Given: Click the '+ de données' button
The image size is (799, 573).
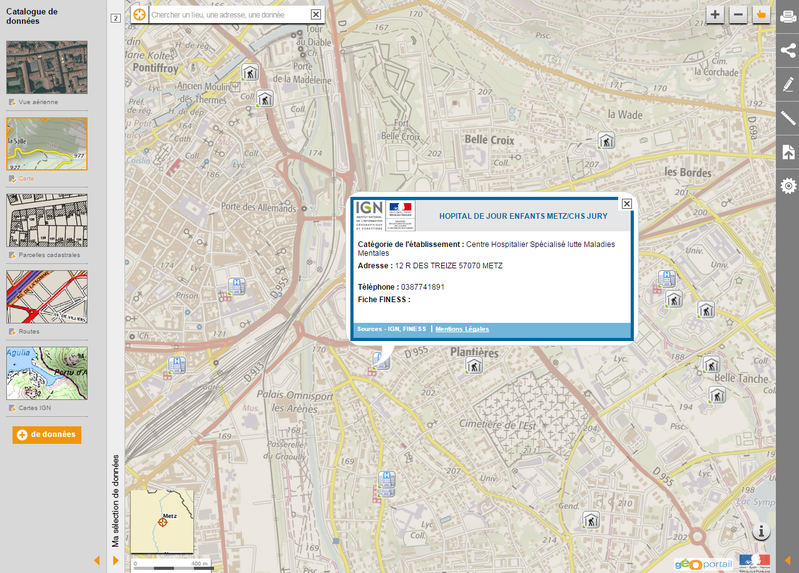Looking at the screenshot, I should [47, 434].
